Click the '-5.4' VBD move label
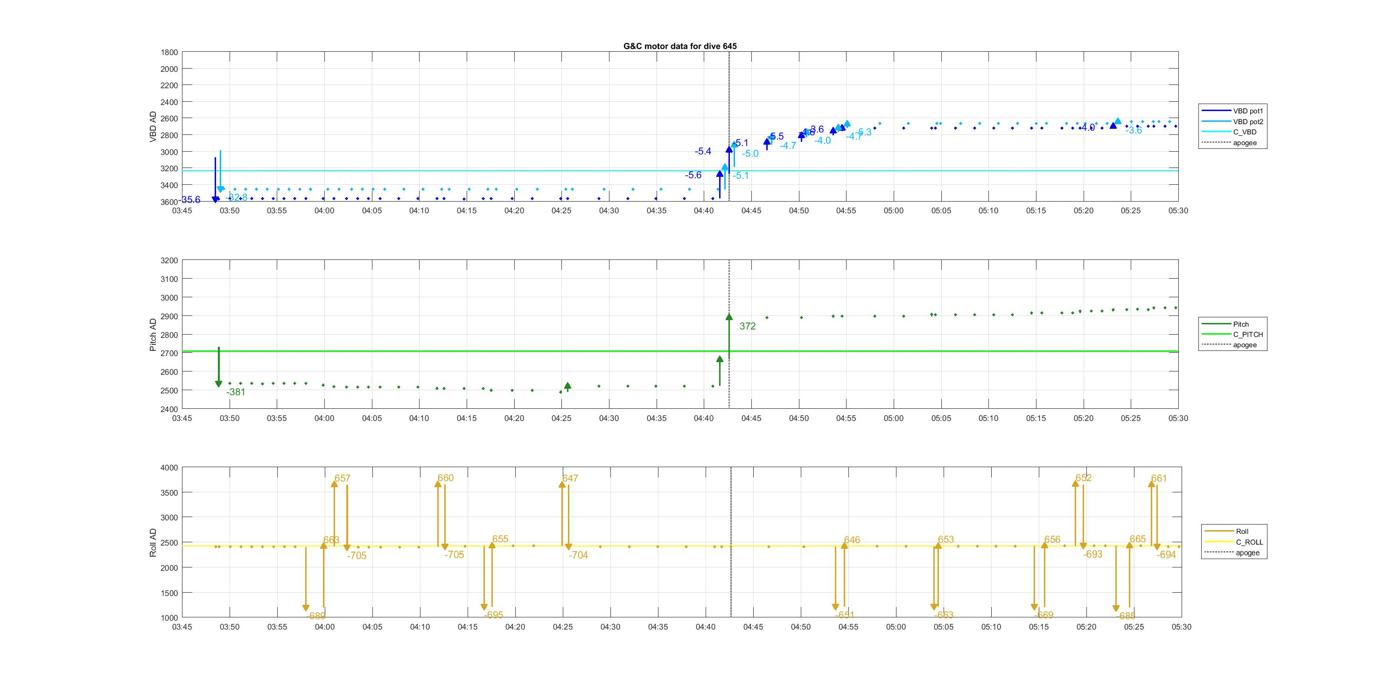The width and height of the screenshot is (1400, 693). (x=703, y=151)
